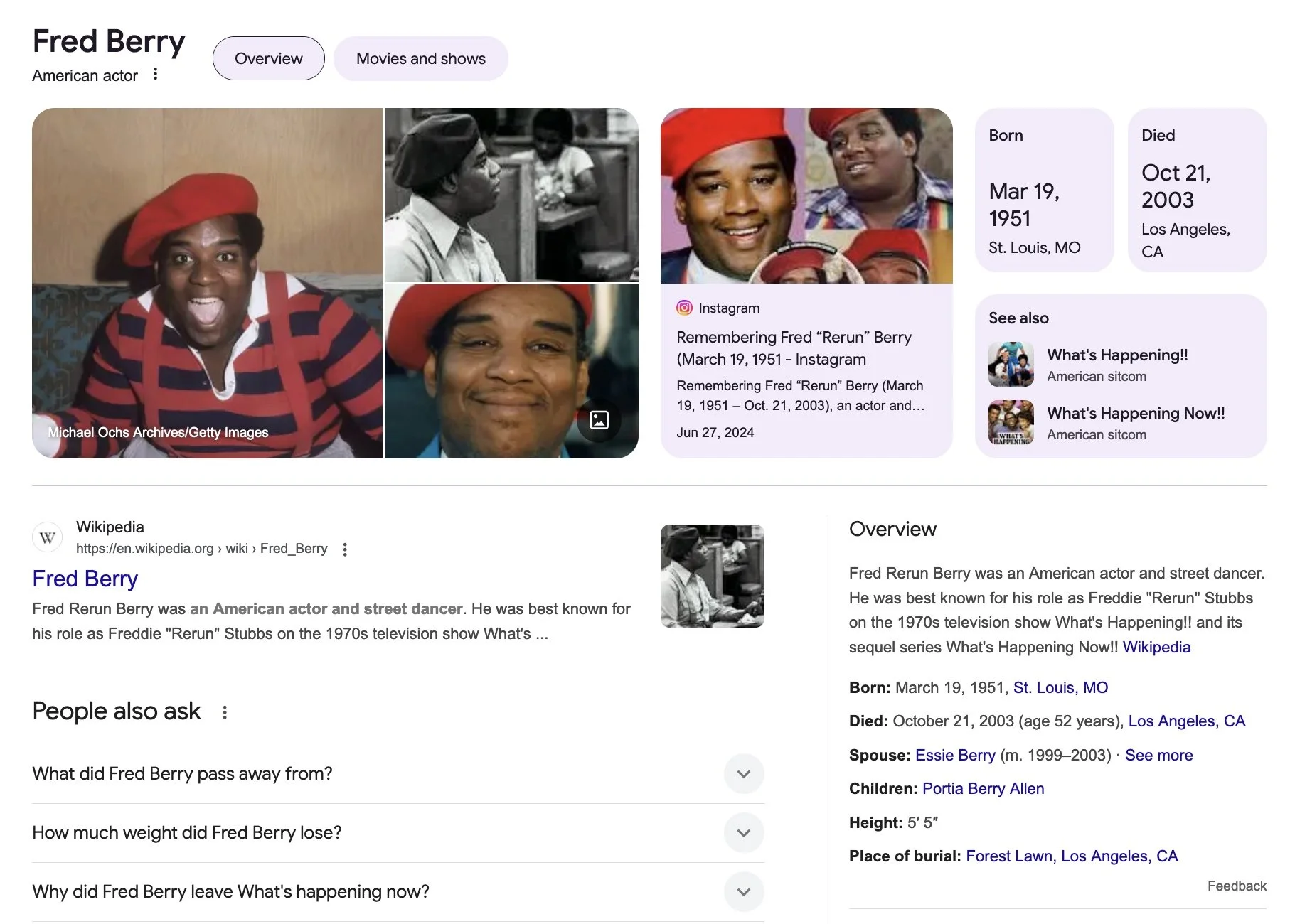Click the 'Michael Ochs Archives/Getty Images' credit
The width and height of the screenshot is (1290, 924).
point(158,432)
